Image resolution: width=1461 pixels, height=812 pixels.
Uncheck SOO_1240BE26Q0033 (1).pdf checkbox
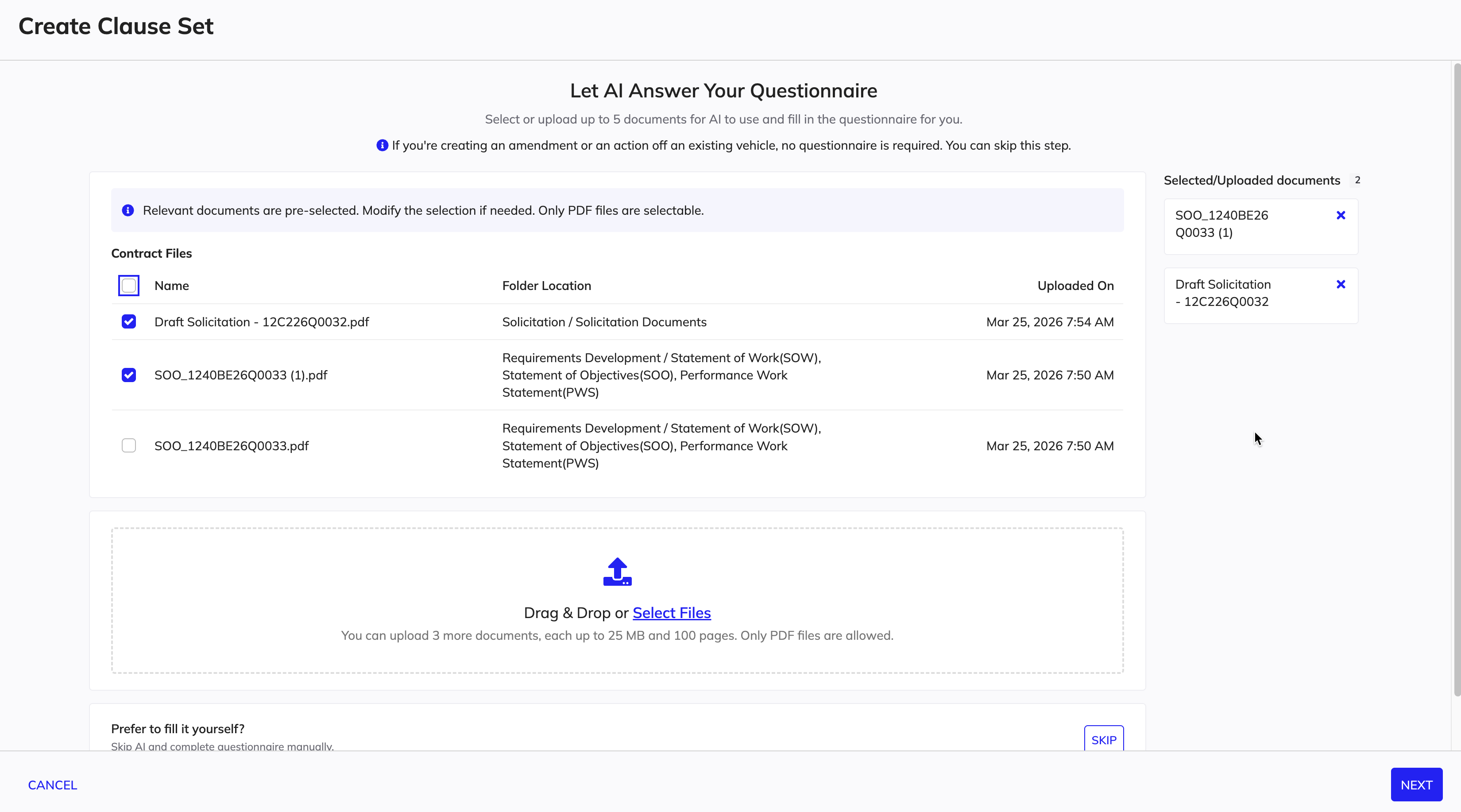pyautogui.click(x=129, y=375)
